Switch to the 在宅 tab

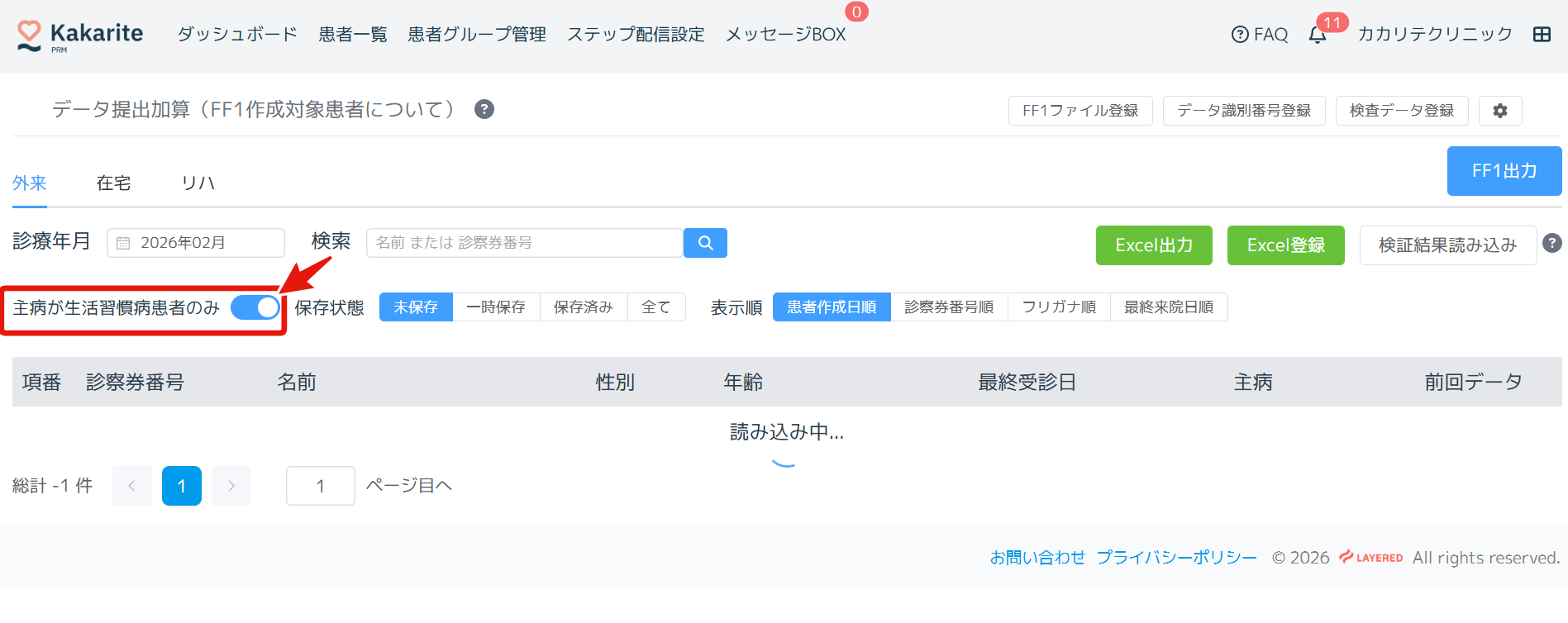(113, 183)
